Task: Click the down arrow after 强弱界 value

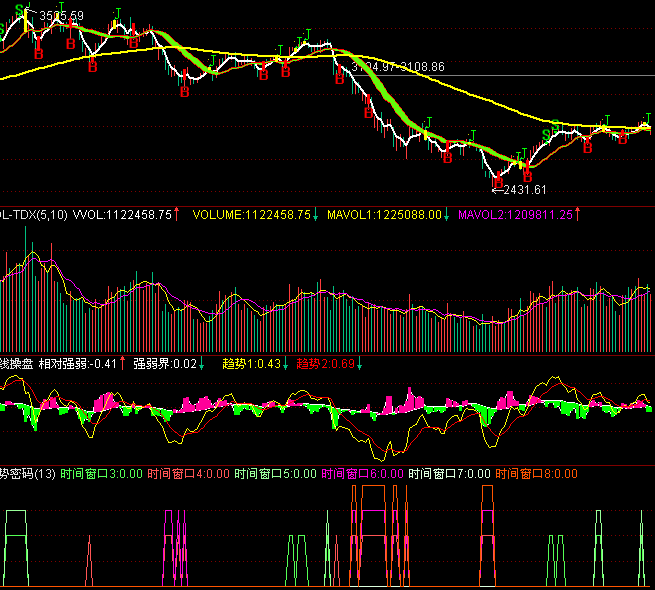Action: tap(202, 363)
